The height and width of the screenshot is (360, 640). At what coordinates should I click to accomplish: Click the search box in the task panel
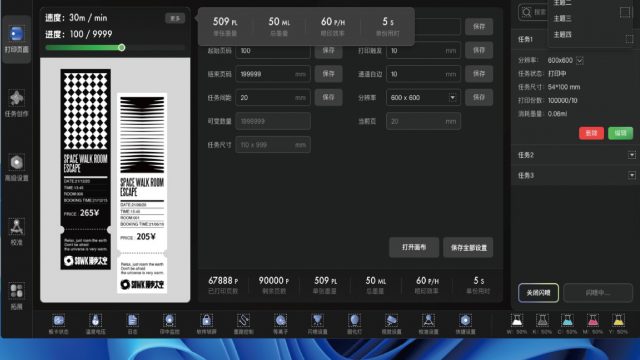532,12
